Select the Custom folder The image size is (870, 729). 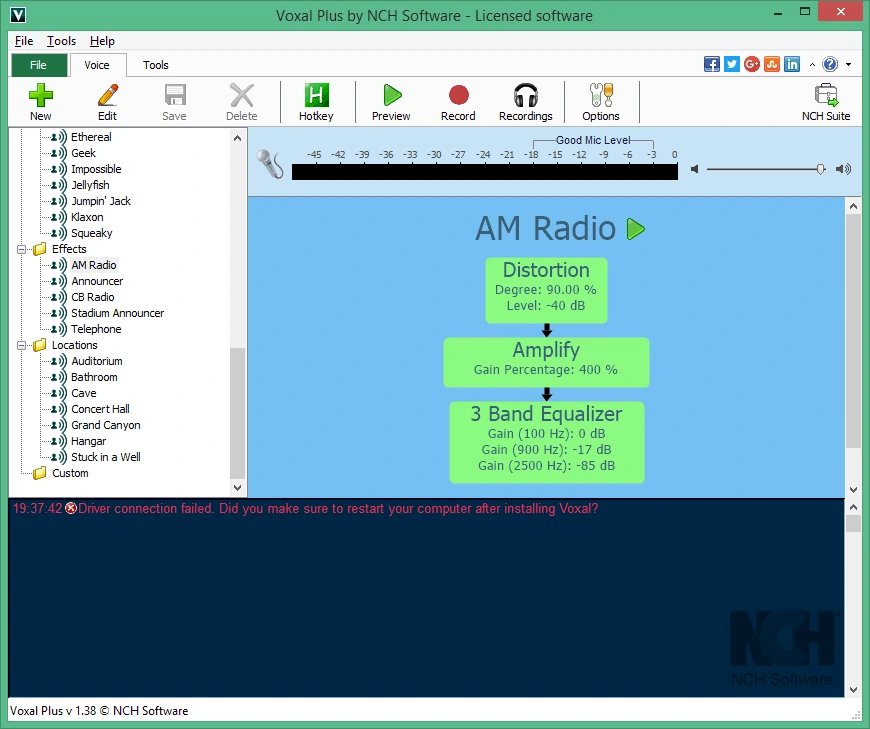tap(70, 473)
